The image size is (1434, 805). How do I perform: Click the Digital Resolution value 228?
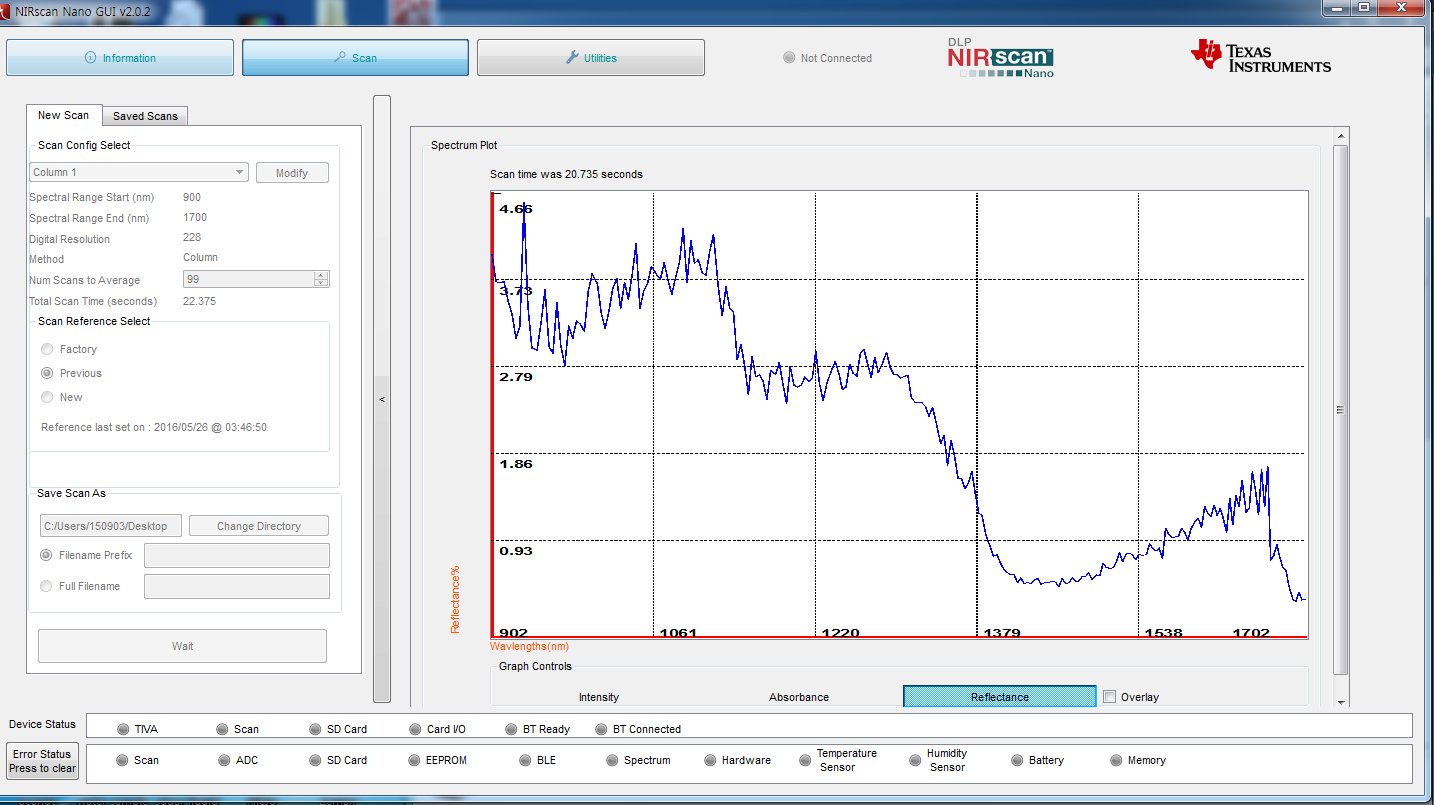point(192,237)
